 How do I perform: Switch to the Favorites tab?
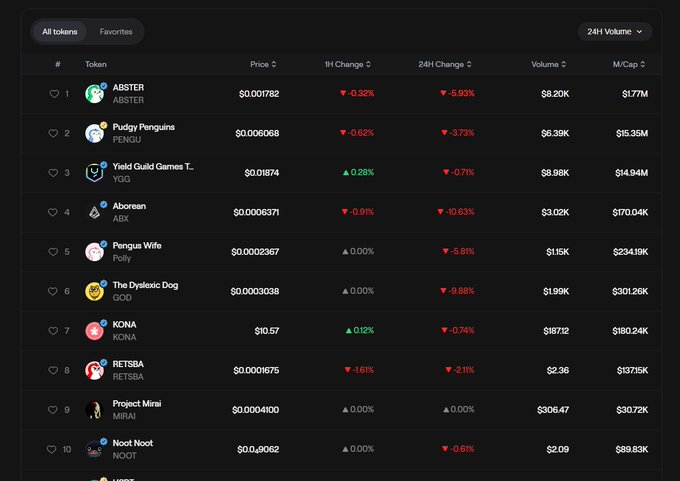116,32
